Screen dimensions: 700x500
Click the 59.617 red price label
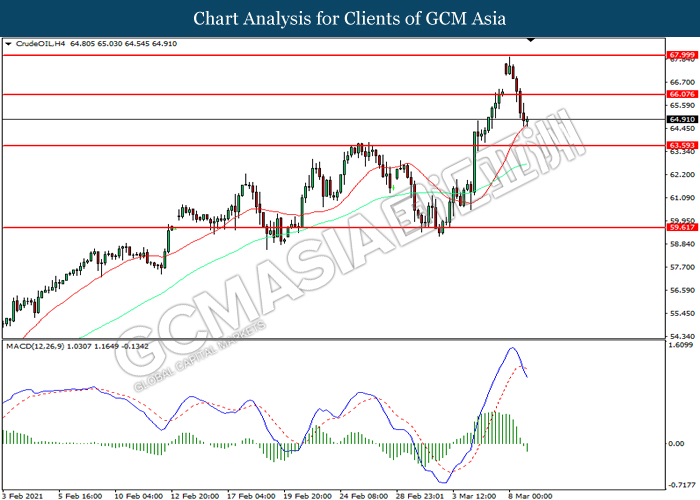tap(682, 227)
